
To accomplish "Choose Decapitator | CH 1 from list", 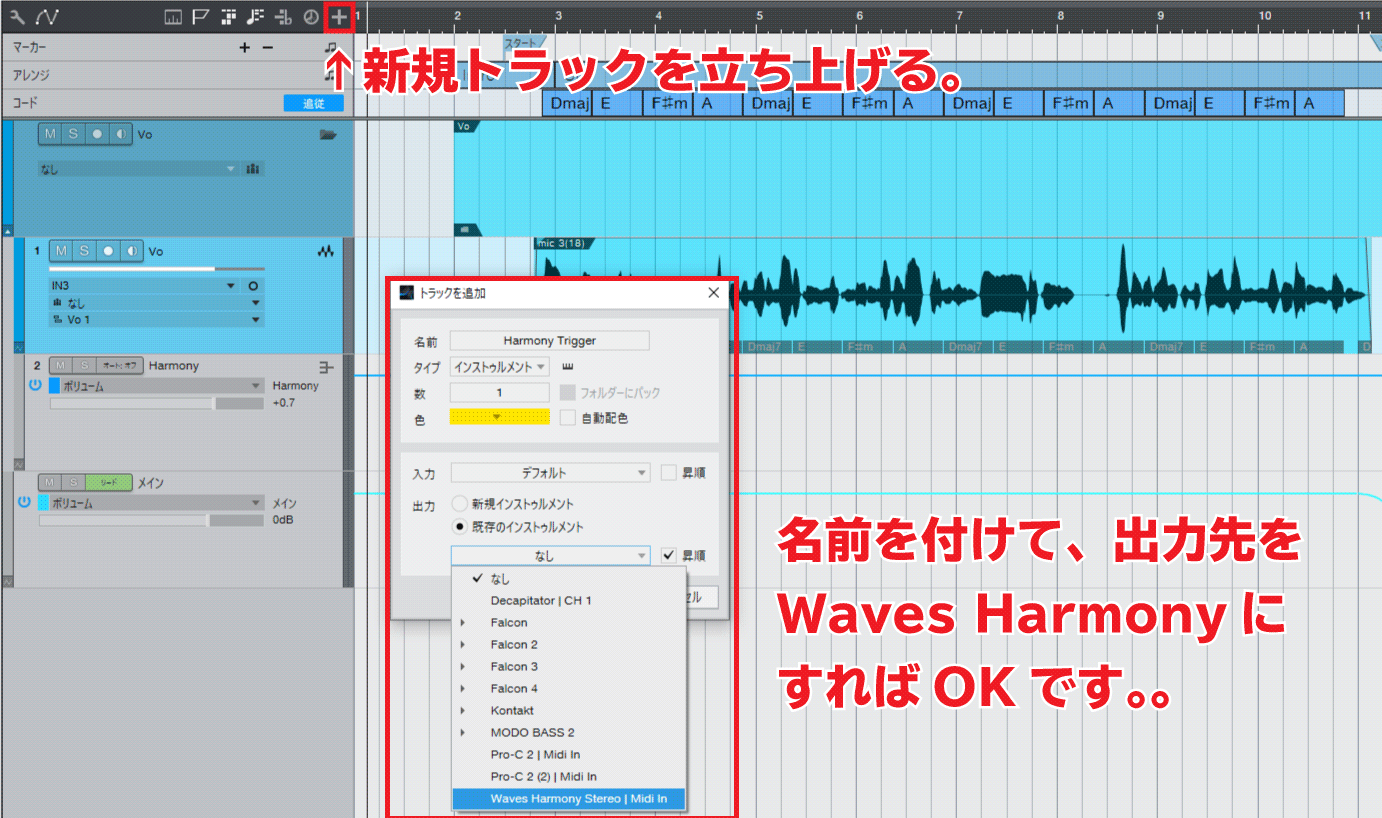I will [x=569, y=601].
